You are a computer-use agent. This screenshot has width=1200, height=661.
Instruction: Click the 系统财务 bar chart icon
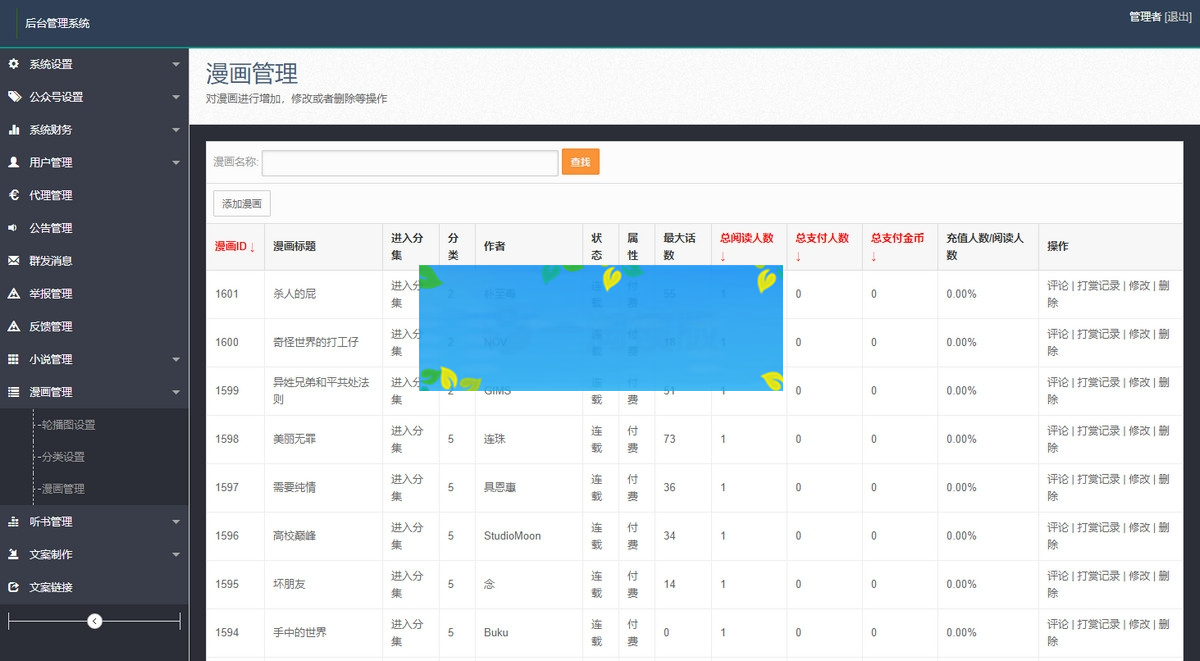tap(13, 129)
